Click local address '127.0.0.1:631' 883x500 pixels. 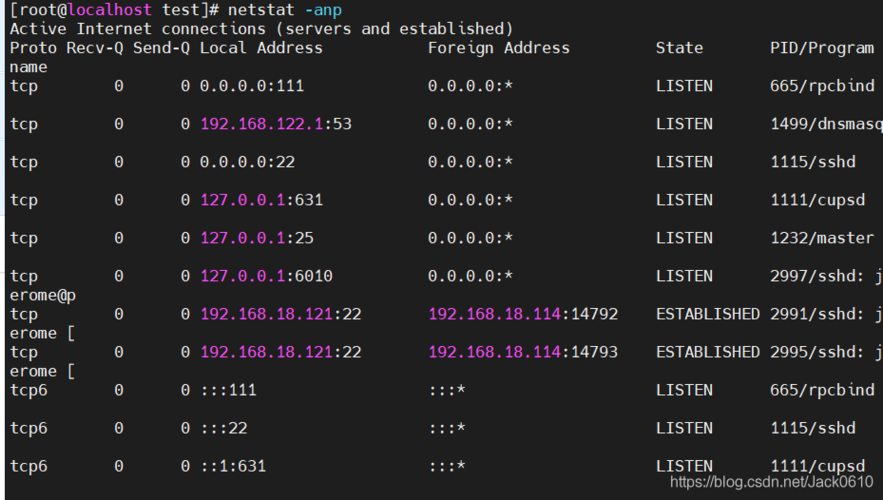(261, 200)
